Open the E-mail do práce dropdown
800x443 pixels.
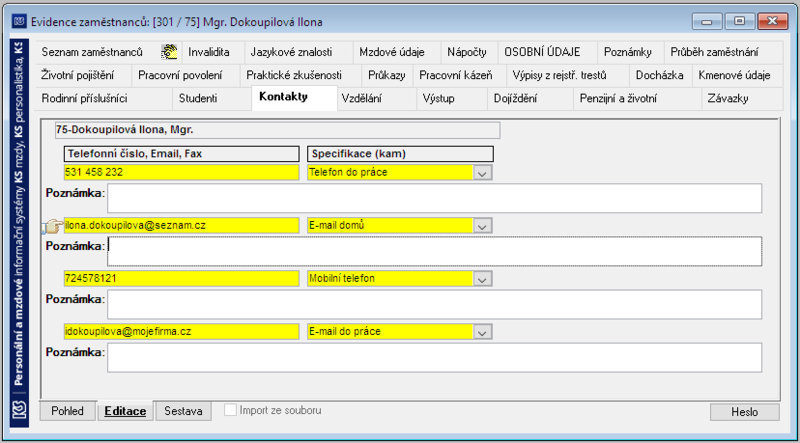482,332
